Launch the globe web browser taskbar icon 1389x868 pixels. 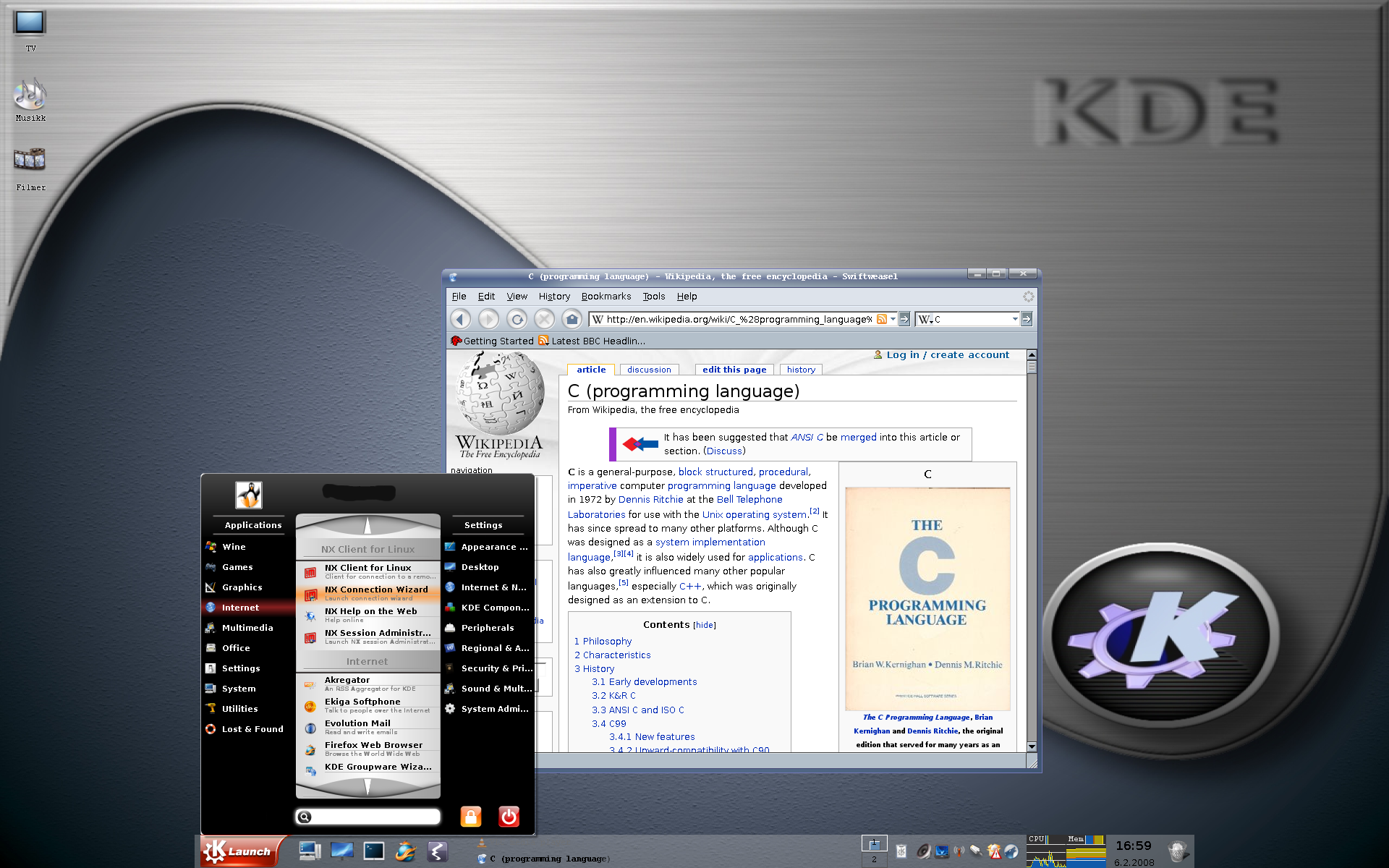(x=406, y=851)
